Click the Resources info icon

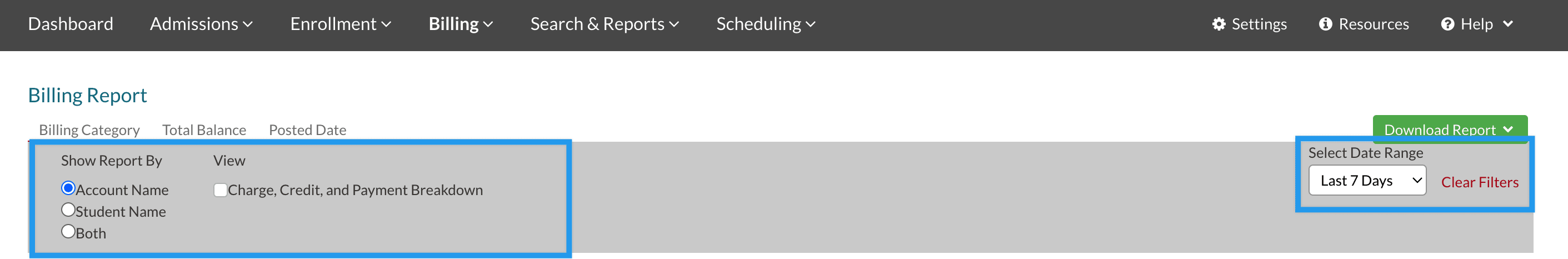coord(1325,24)
